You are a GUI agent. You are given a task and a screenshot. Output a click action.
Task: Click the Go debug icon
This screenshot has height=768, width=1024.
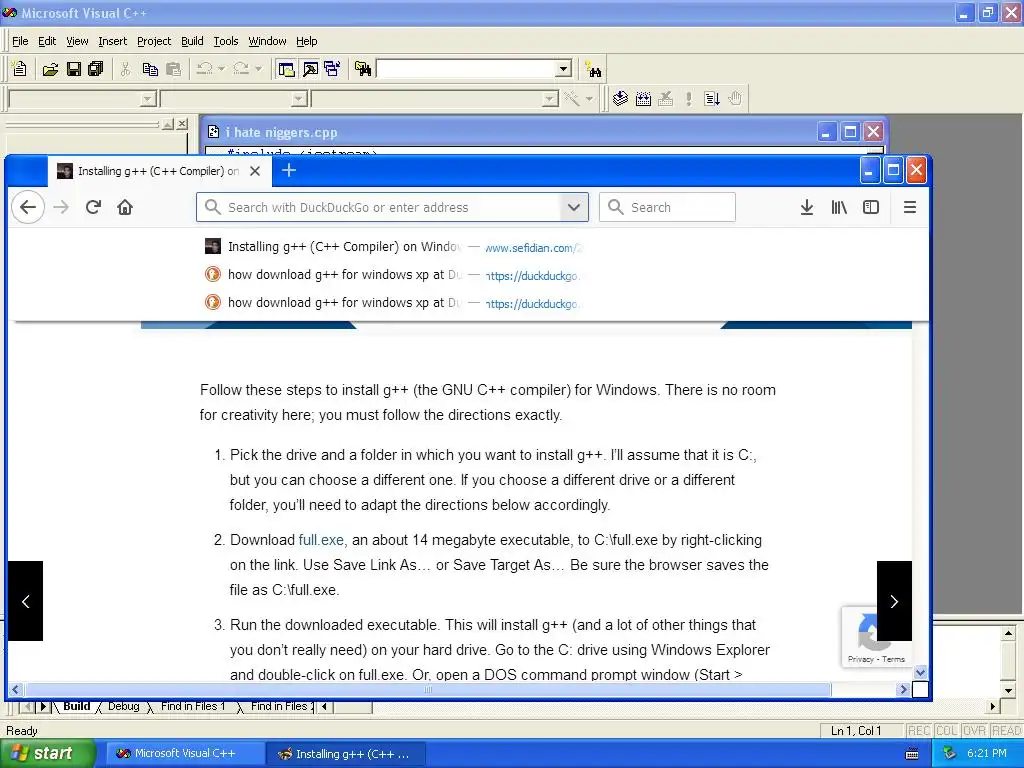[x=712, y=99]
